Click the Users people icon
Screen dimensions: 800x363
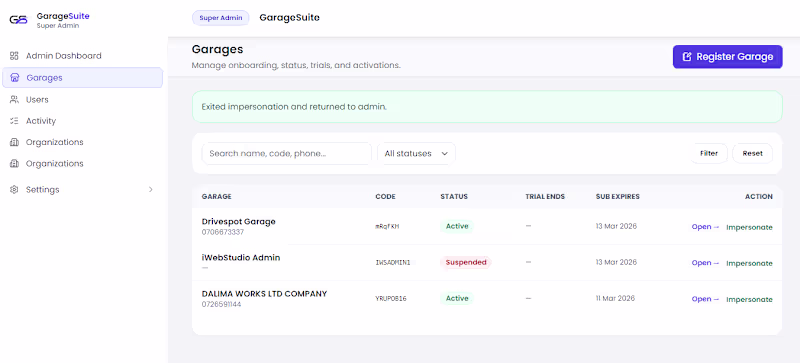click(14, 100)
